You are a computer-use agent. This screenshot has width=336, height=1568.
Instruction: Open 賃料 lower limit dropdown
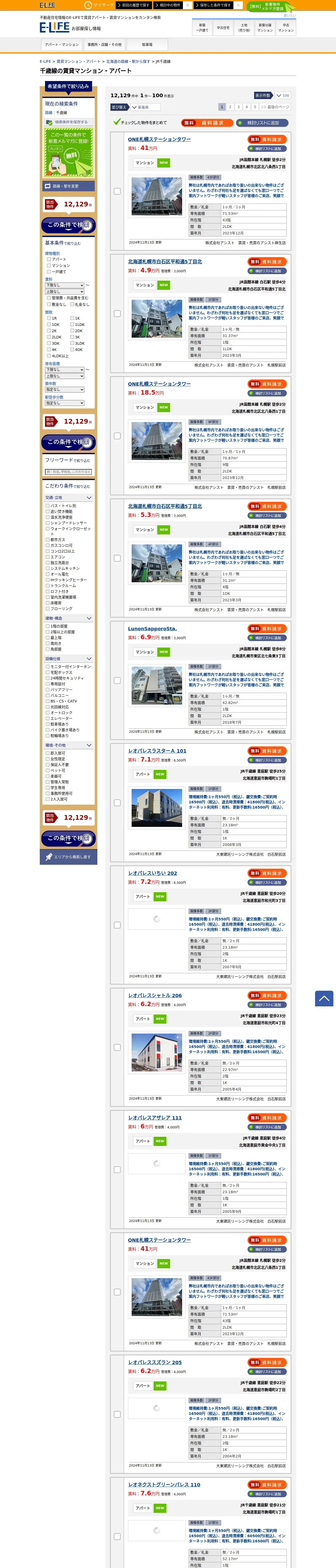[x=65, y=285]
